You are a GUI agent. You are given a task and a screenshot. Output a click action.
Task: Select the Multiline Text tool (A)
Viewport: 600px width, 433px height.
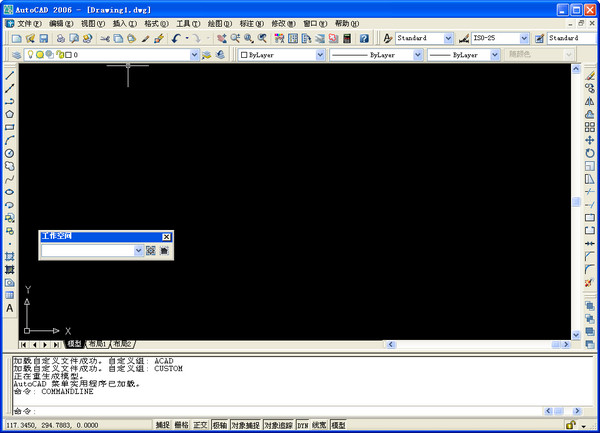[10, 308]
